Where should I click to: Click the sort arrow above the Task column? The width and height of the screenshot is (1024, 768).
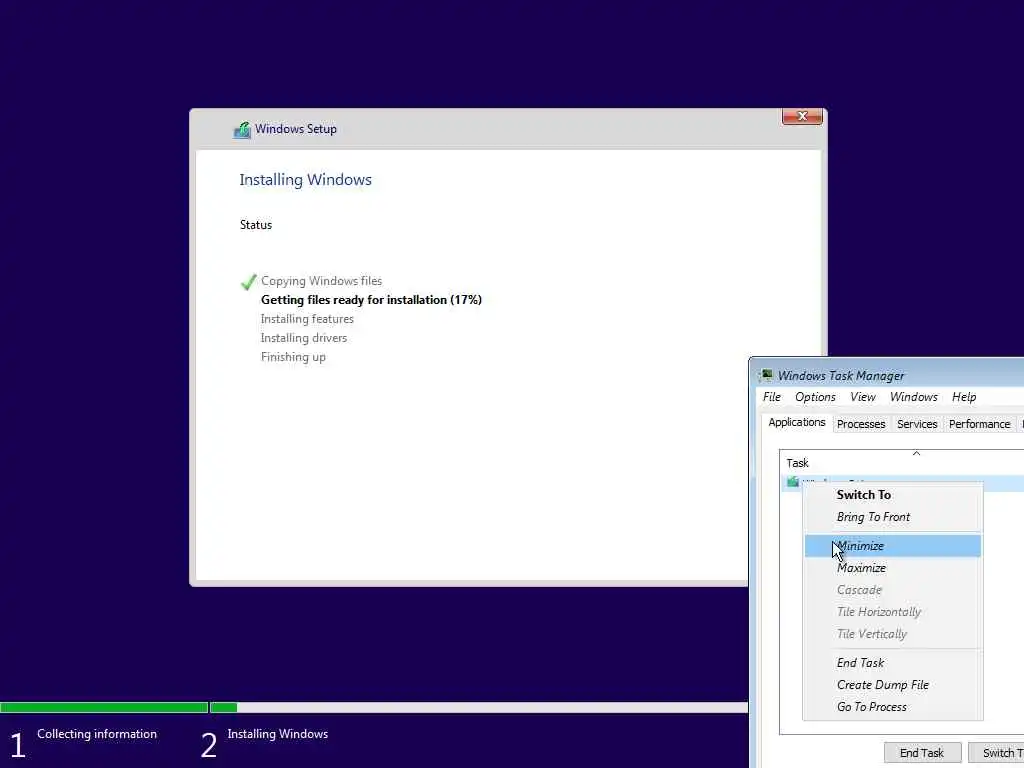pyautogui.click(x=916, y=453)
